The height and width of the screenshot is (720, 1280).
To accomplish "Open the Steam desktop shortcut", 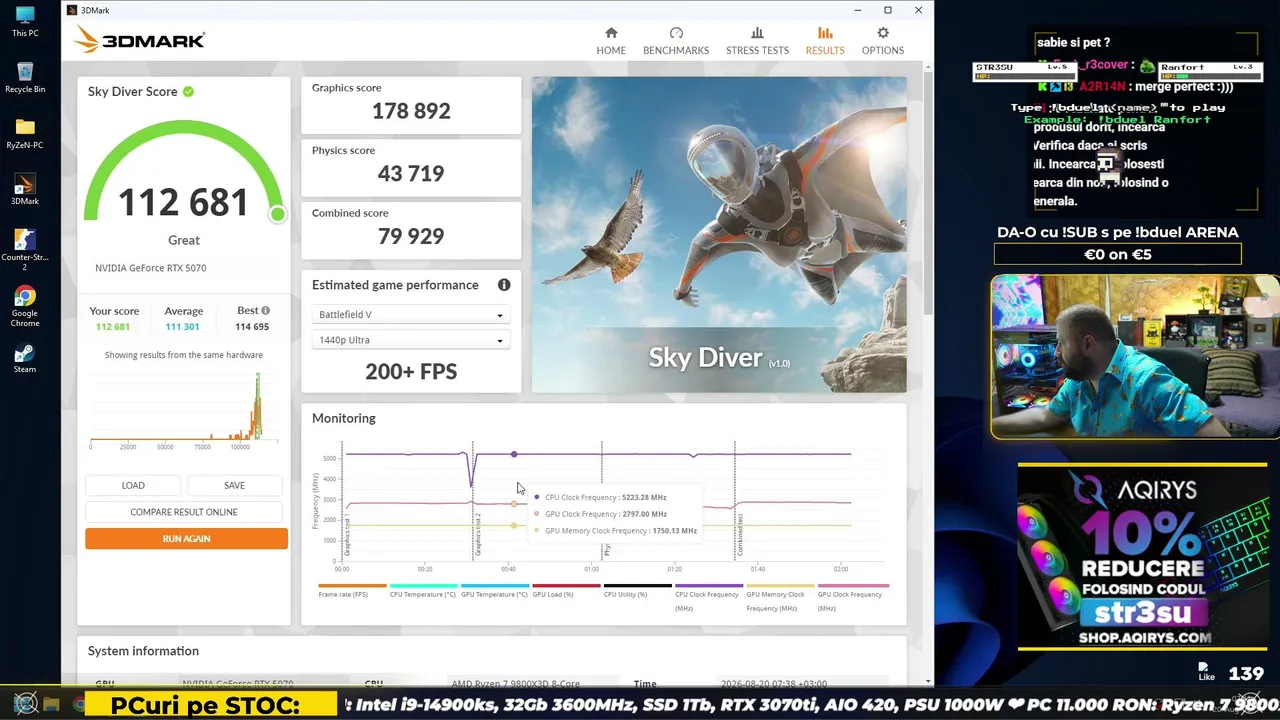I will (25, 358).
